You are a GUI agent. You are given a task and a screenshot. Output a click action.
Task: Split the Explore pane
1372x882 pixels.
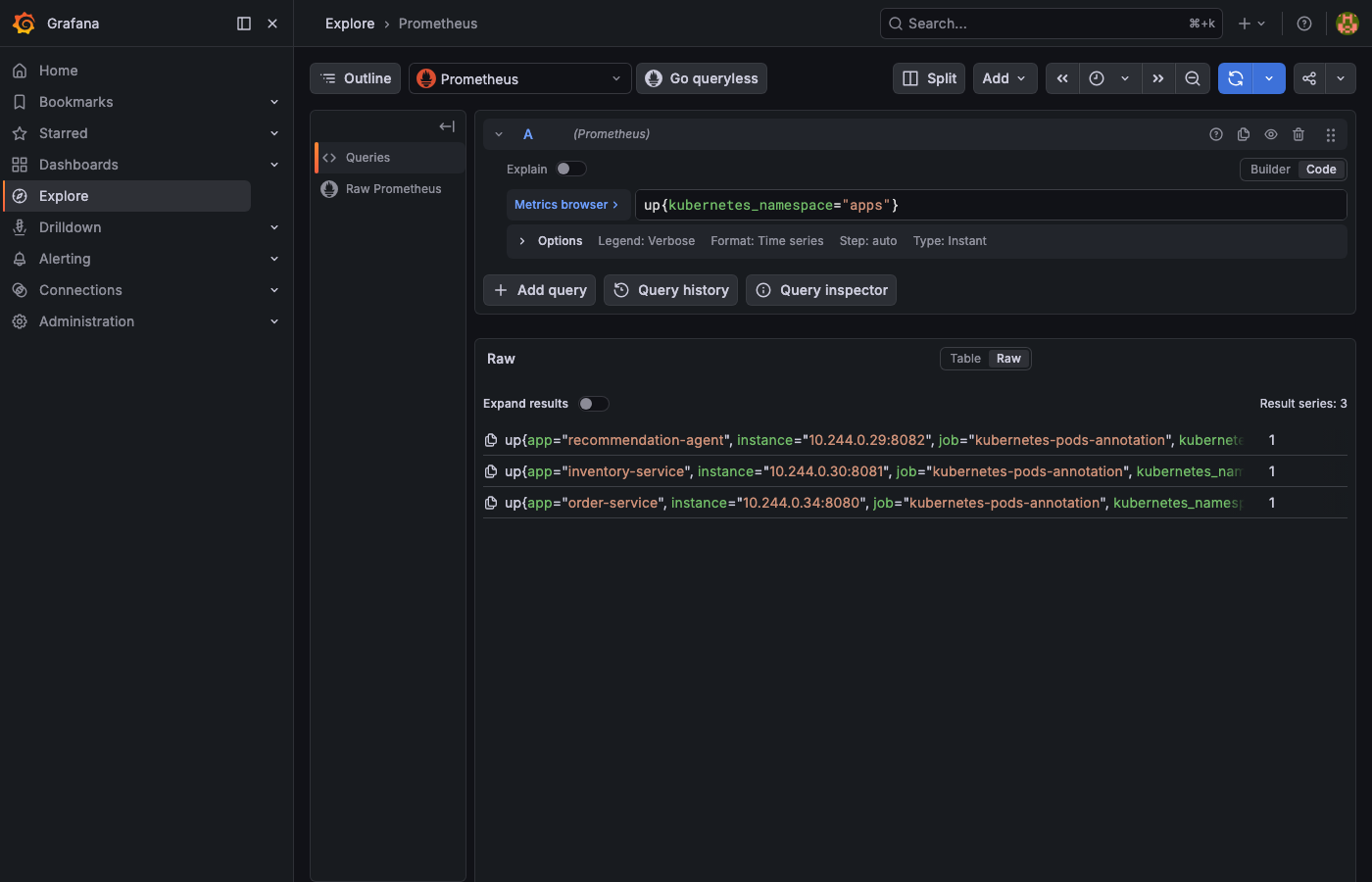coord(929,78)
